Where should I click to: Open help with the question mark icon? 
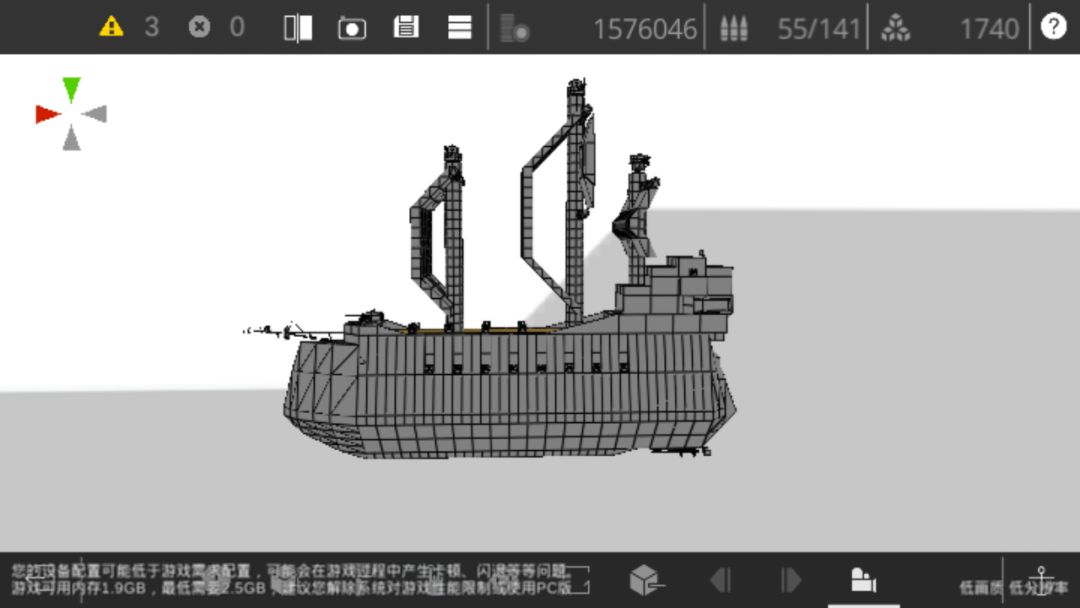click(1053, 27)
